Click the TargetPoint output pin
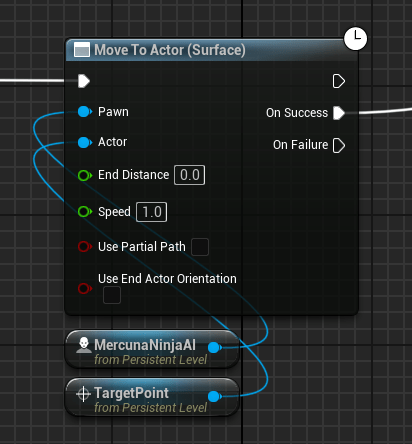This screenshot has width=412, height=444. [x=215, y=396]
